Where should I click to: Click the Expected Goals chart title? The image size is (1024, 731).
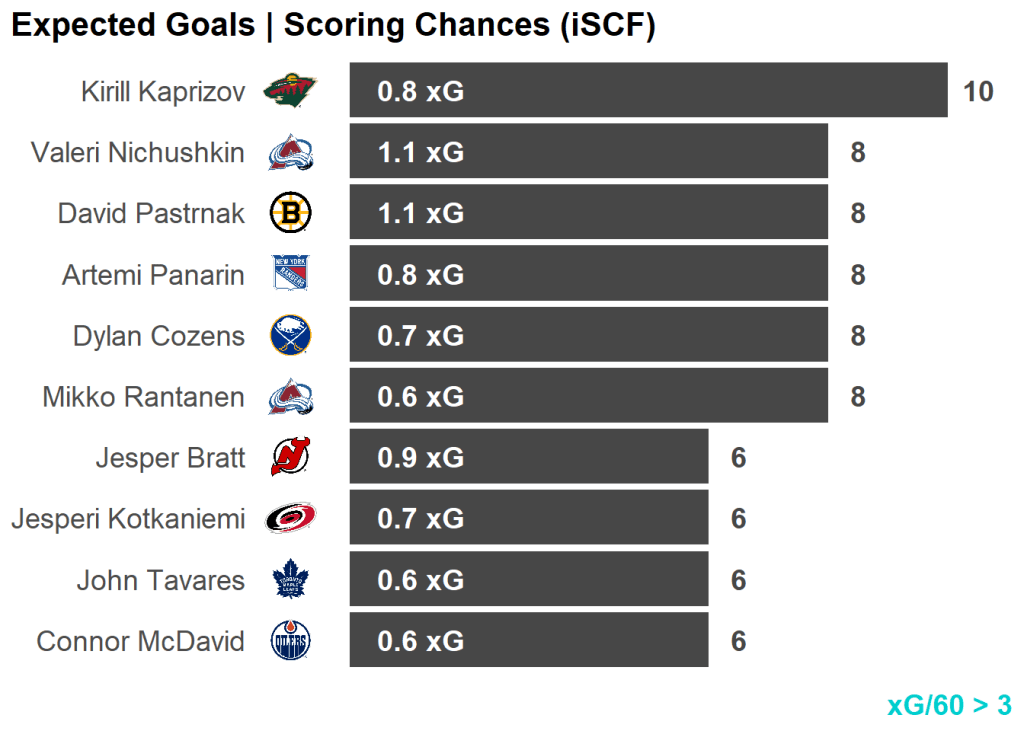pyautogui.click(x=333, y=26)
